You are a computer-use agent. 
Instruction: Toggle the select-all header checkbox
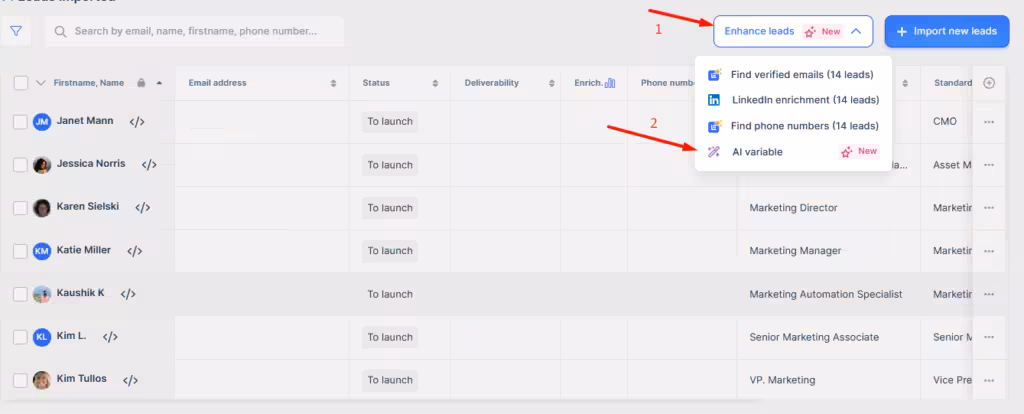(21, 83)
